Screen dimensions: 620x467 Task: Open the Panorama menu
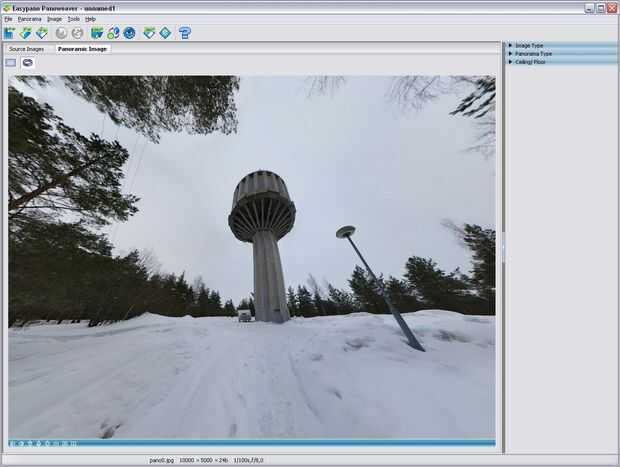click(x=29, y=19)
